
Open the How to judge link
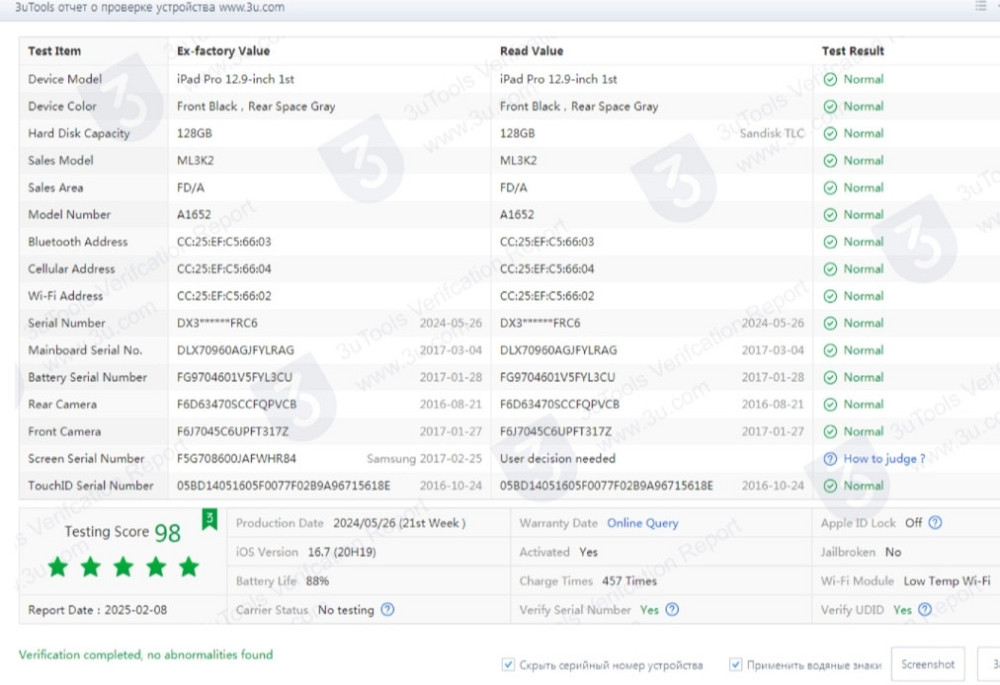tap(884, 459)
